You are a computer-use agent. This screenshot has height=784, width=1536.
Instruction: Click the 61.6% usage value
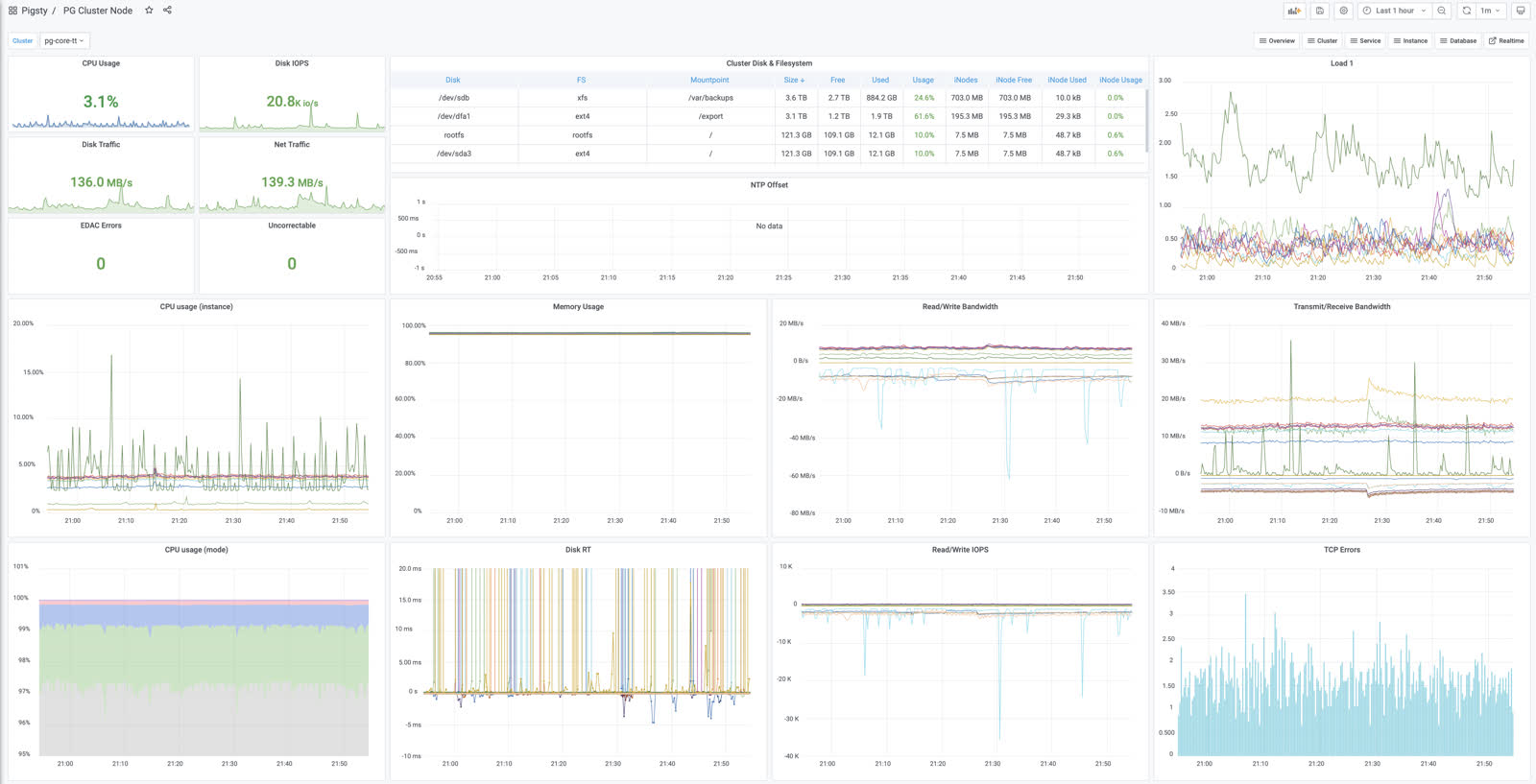[924, 116]
